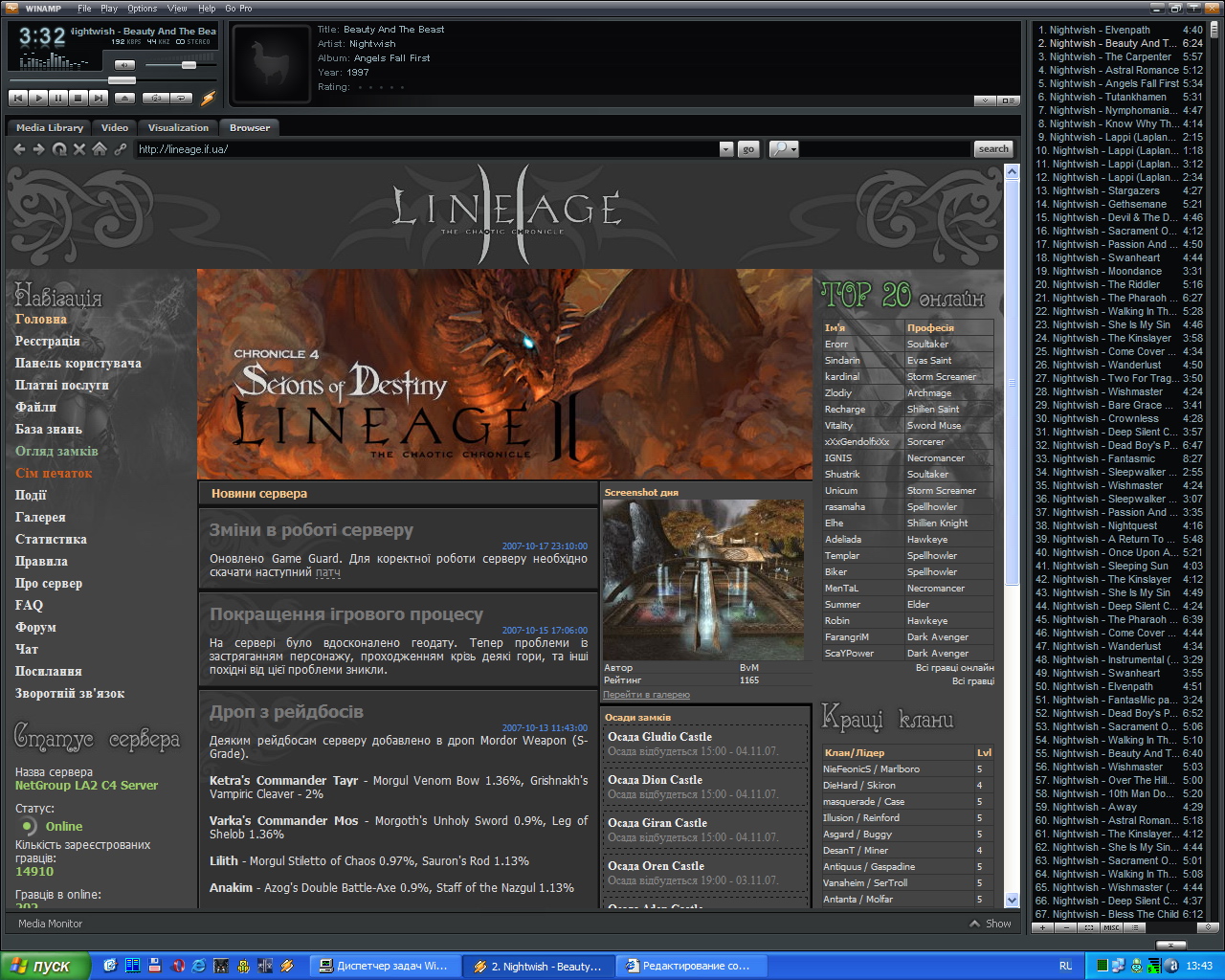Click the Play button in Winamp
Image resolution: width=1225 pixels, height=980 pixels.
pos(37,98)
